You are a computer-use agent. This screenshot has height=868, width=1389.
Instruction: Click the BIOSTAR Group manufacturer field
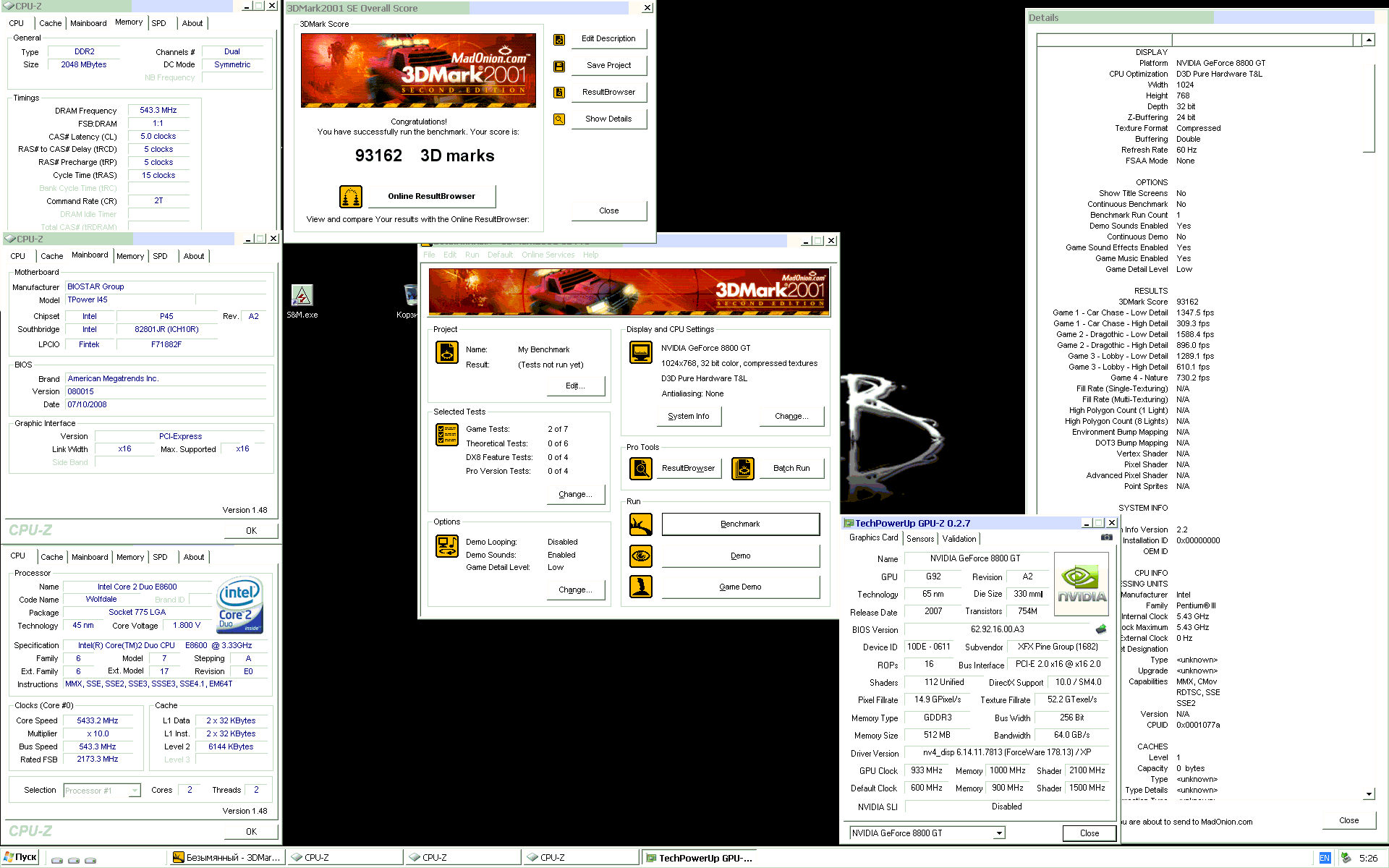(165, 286)
